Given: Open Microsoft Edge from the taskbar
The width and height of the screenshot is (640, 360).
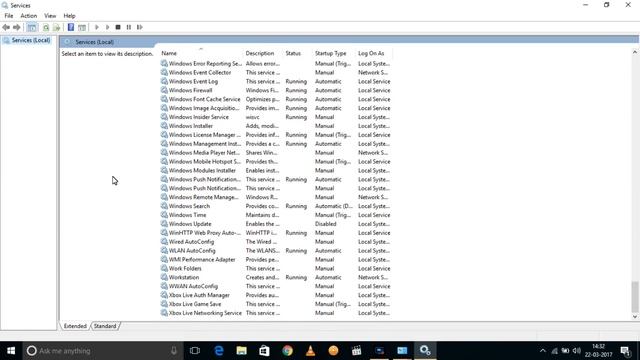Looking at the screenshot, I should click(219, 351).
